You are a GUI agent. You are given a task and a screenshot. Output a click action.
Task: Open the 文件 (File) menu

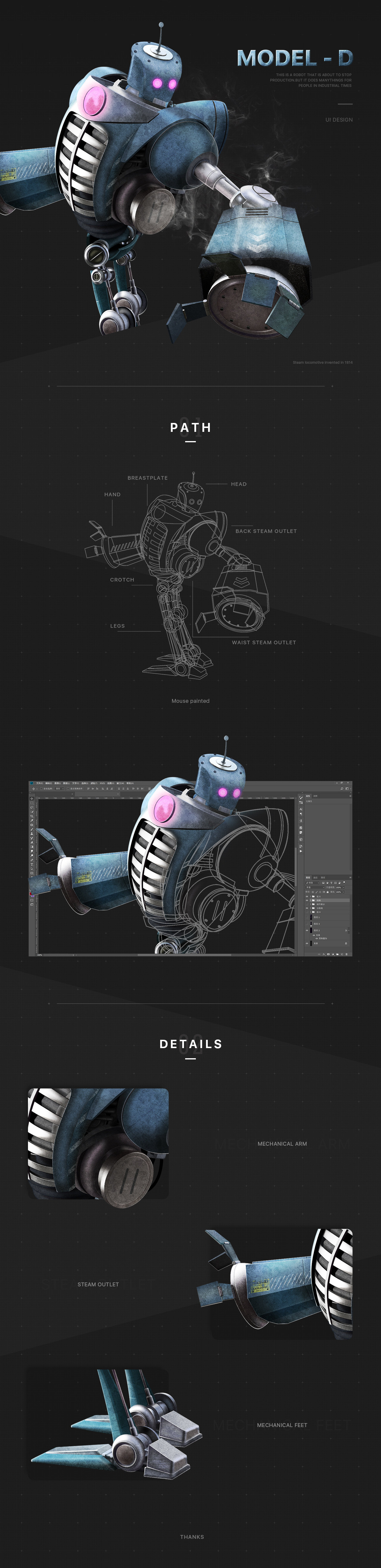point(40,783)
